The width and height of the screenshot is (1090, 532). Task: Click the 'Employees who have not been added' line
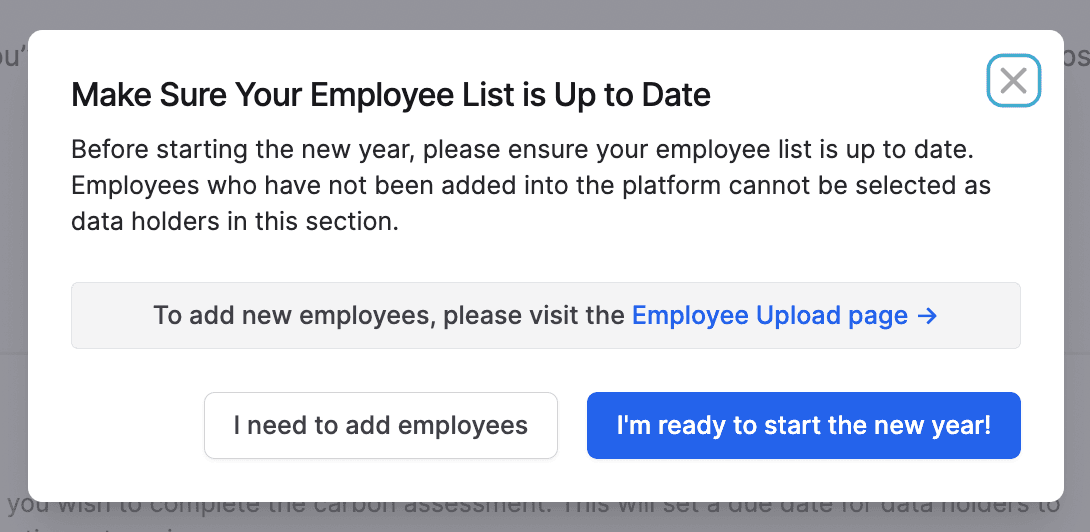[530, 186]
